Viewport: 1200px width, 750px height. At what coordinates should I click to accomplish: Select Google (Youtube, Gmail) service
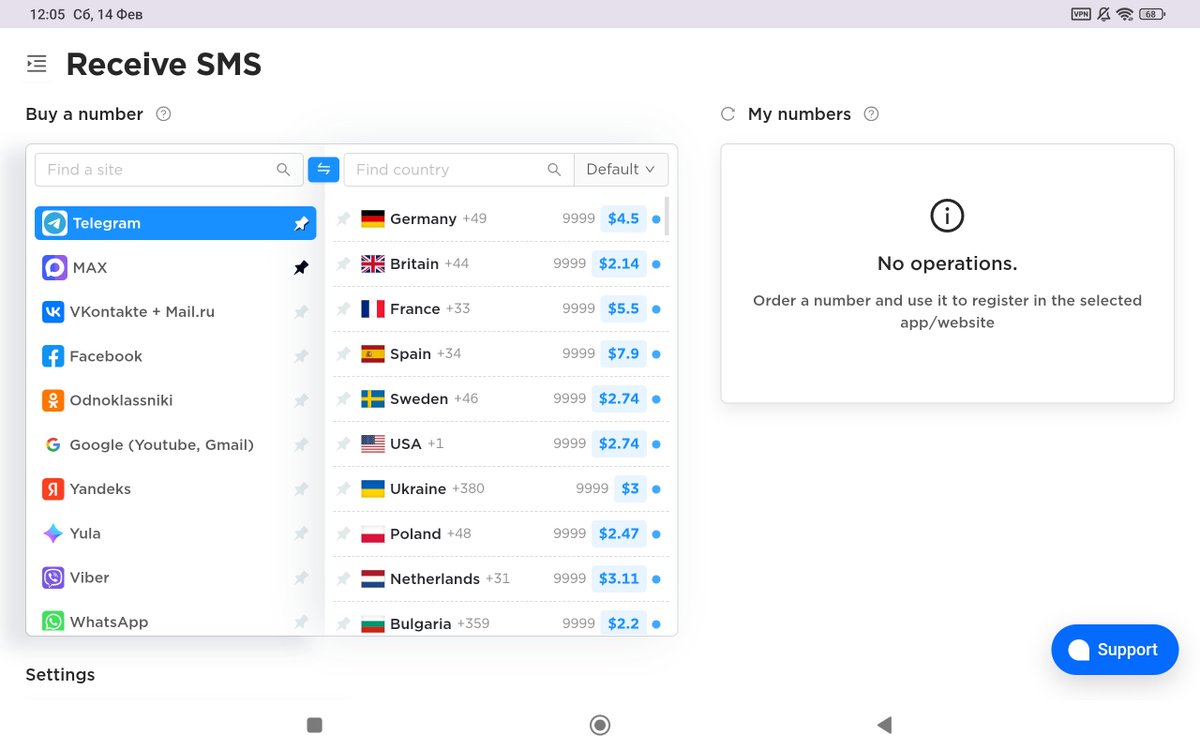click(x=175, y=445)
